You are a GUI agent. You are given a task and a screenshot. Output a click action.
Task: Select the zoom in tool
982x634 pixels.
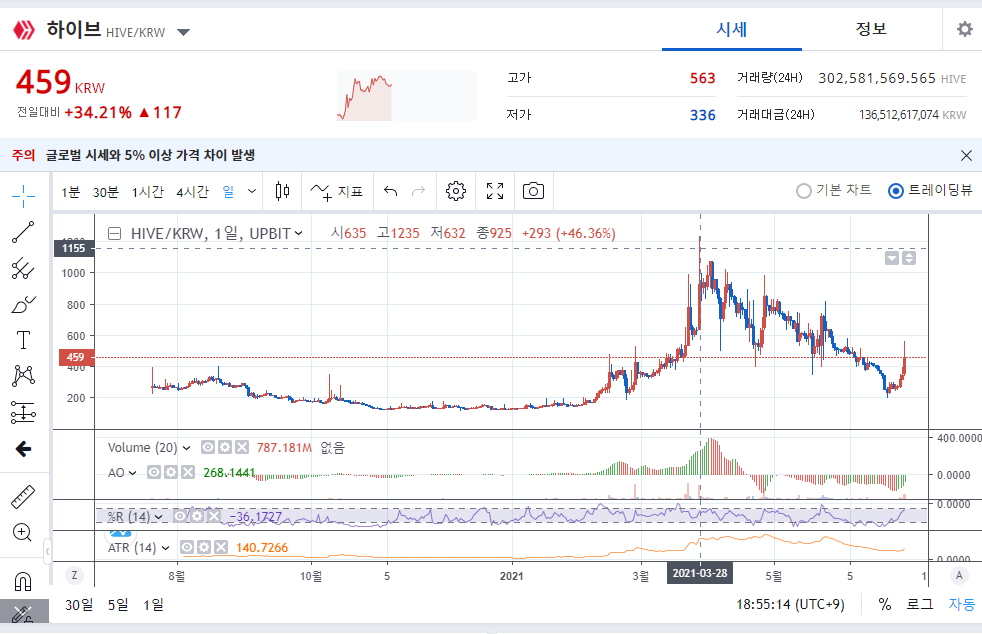[23, 533]
